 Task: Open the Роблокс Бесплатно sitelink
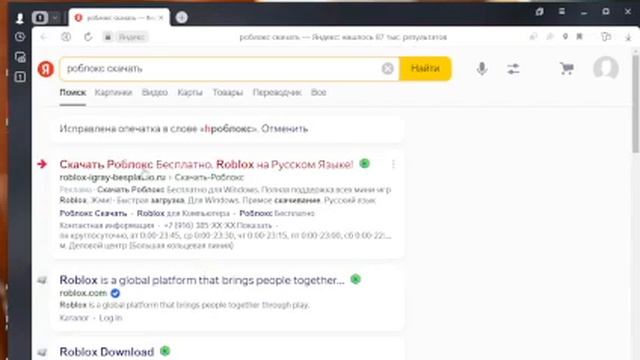click(x=277, y=213)
